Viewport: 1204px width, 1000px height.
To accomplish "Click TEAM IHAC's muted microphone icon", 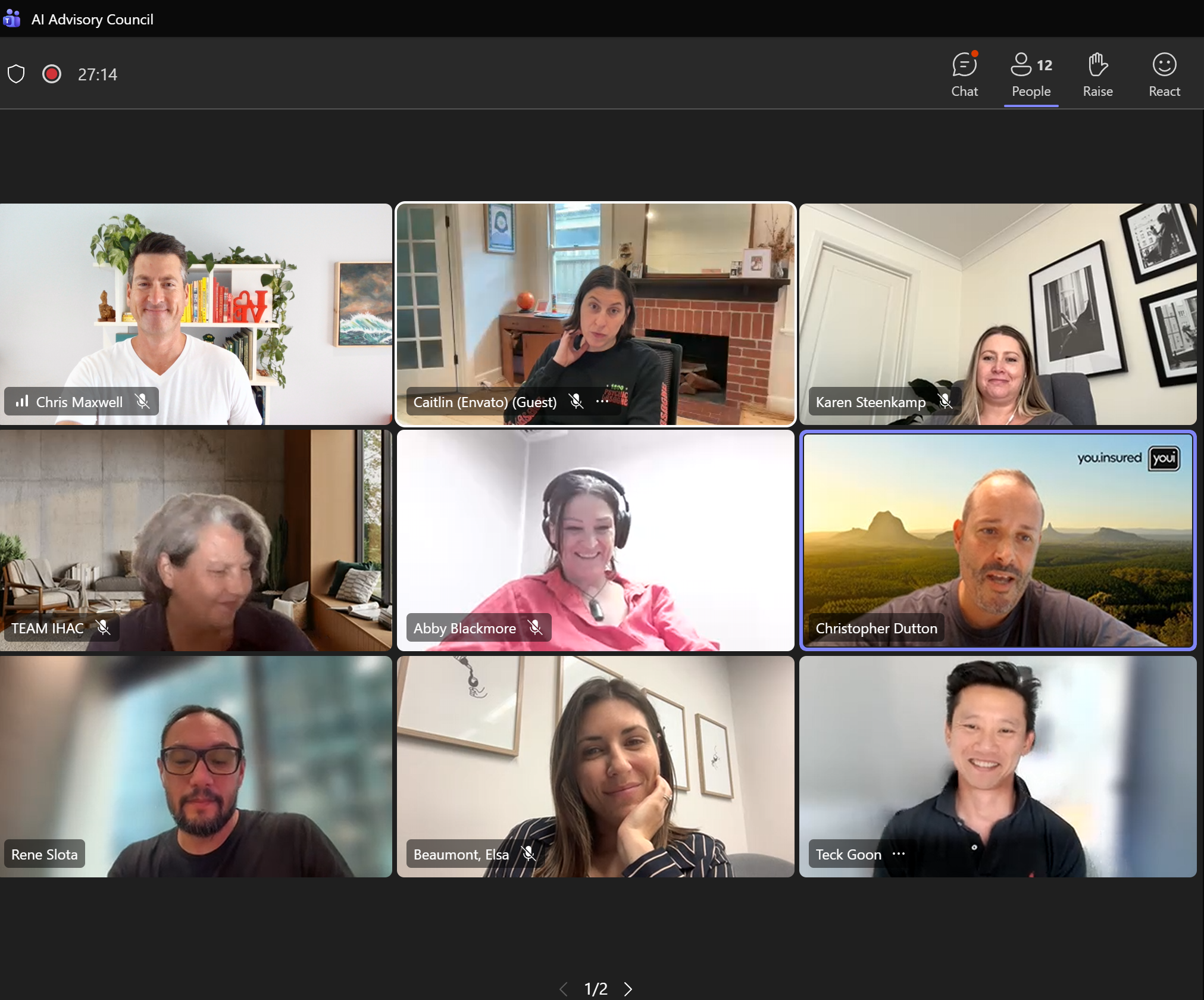I will coord(103,628).
